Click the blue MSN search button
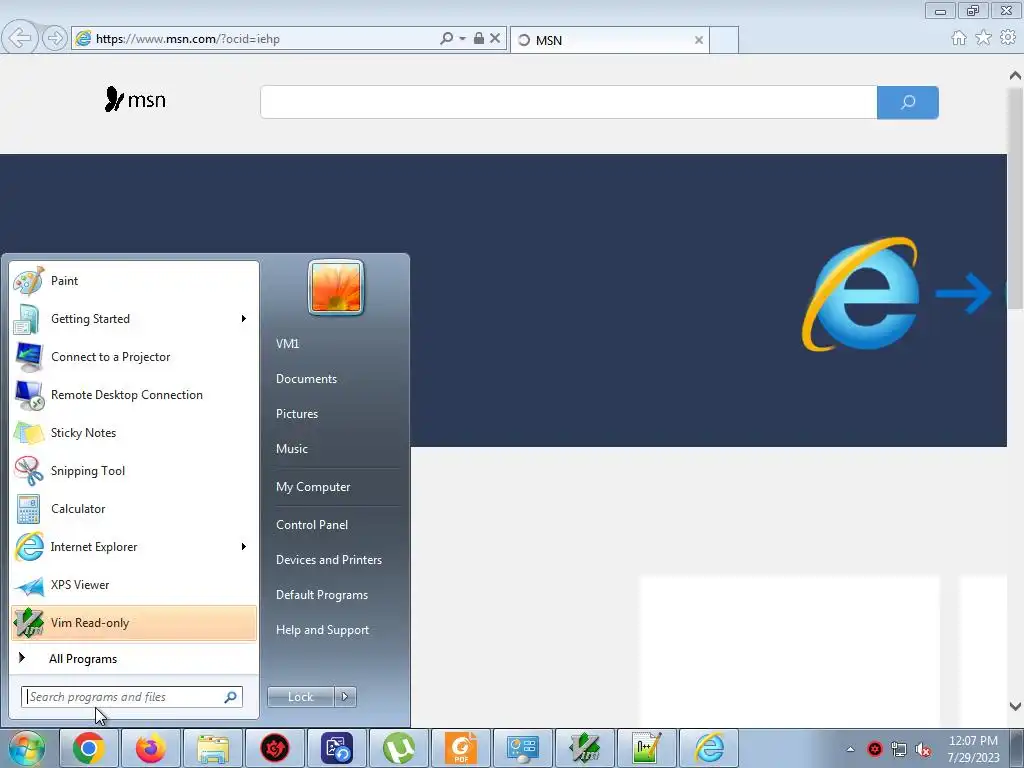The width and height of the screenshot is (1024, 768). coord(908,102)
